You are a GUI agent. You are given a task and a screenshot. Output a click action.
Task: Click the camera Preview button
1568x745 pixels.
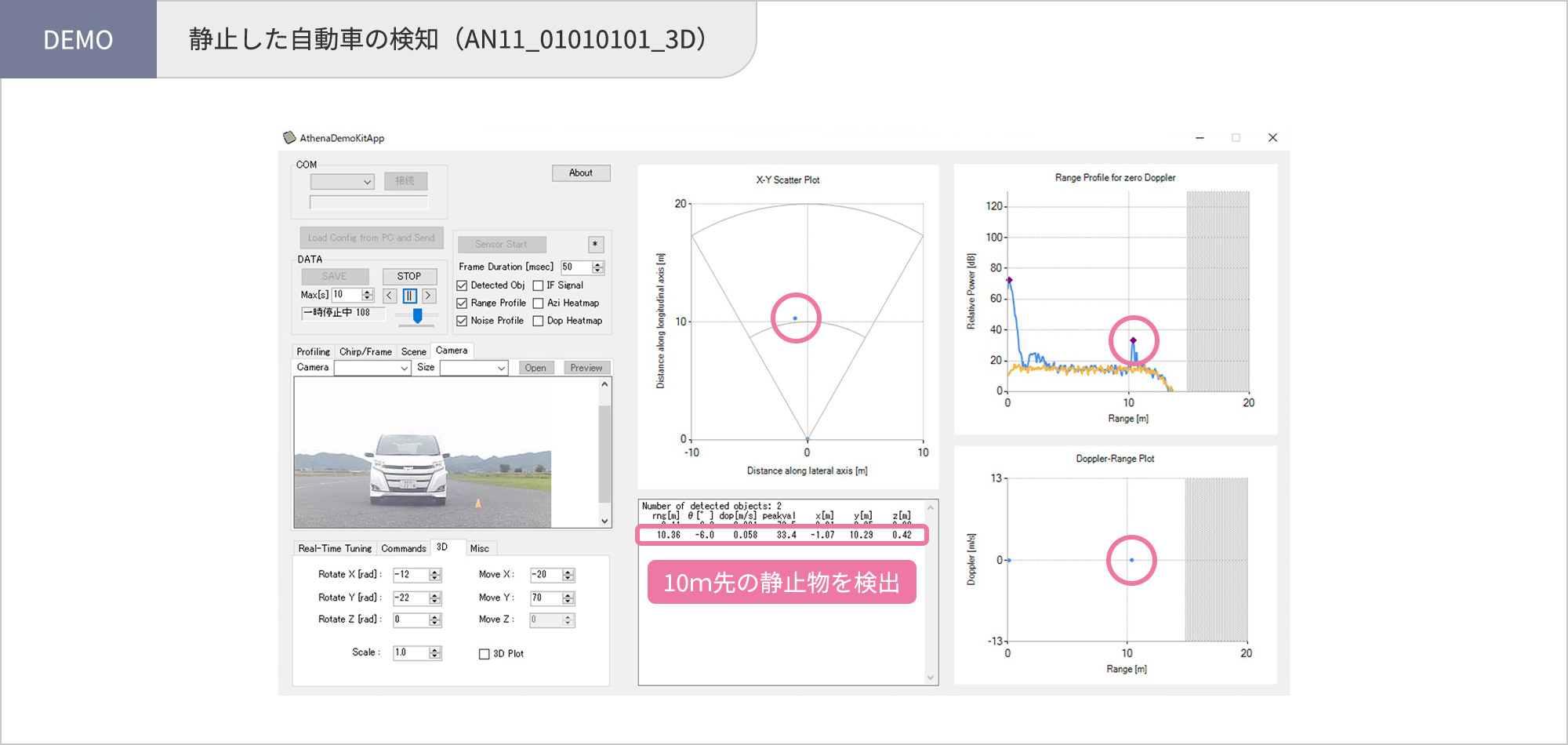pos(586,368)
